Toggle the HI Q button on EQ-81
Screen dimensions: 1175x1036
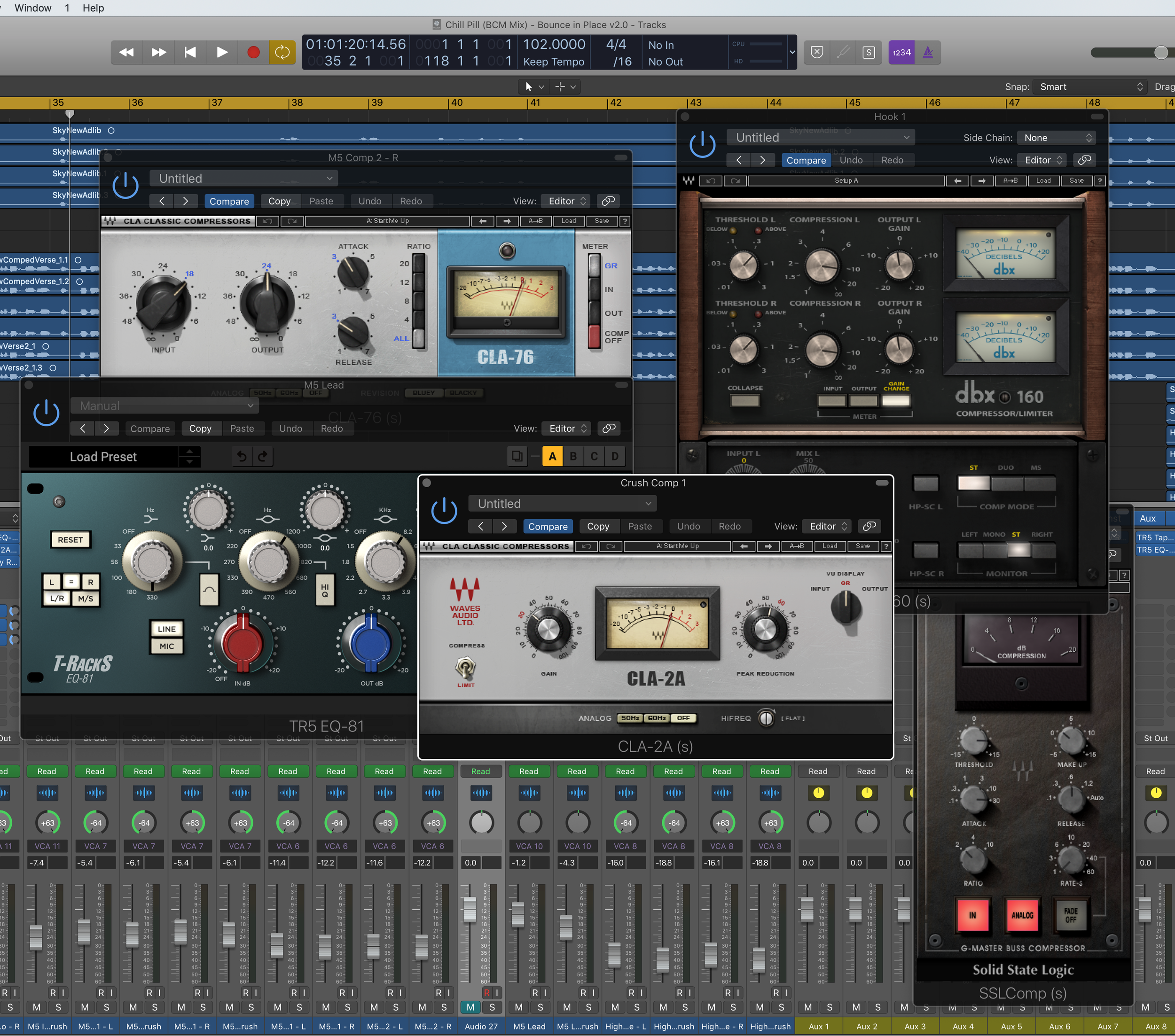[325, 590]
